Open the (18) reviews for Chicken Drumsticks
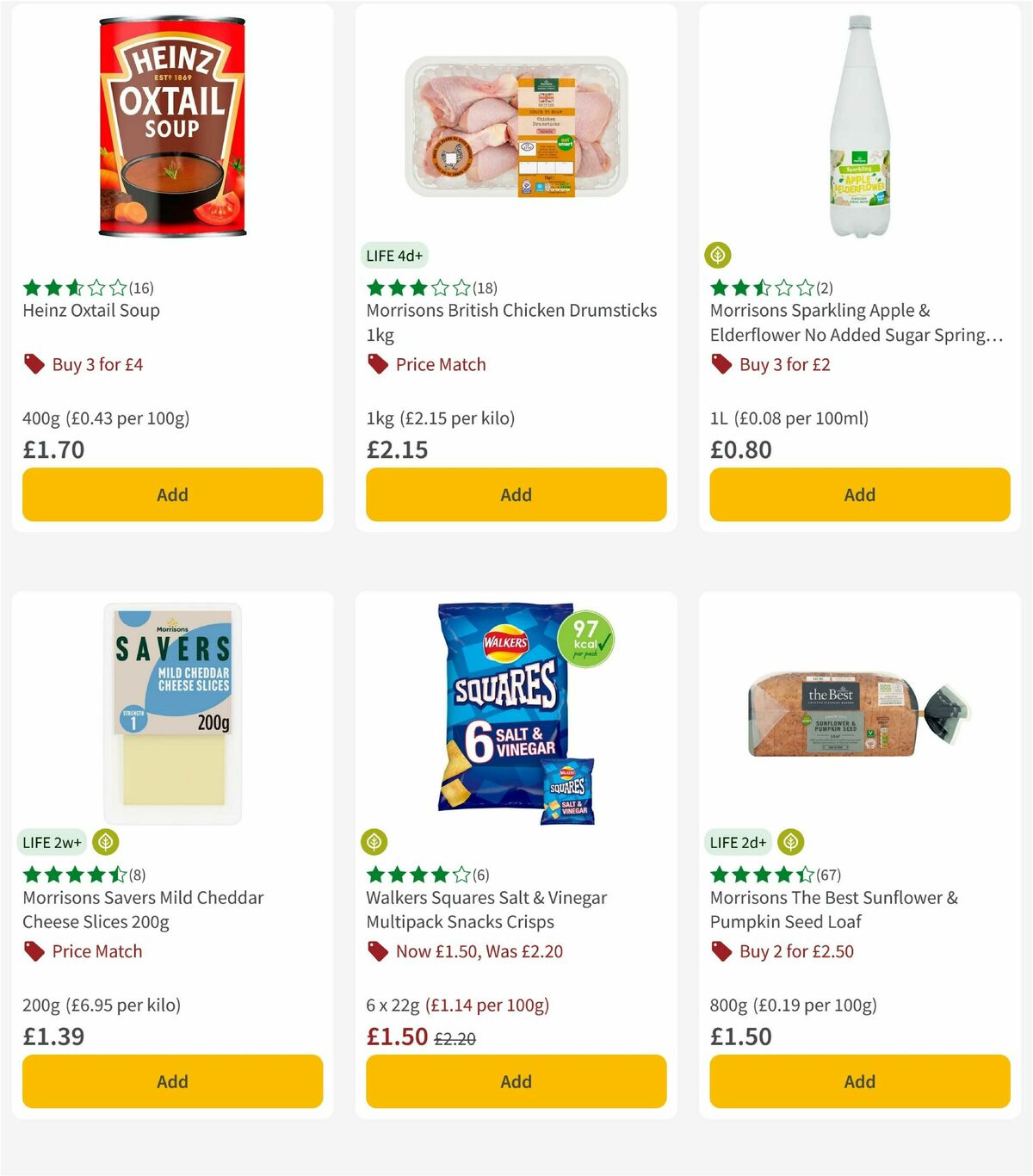 [485, 288]
